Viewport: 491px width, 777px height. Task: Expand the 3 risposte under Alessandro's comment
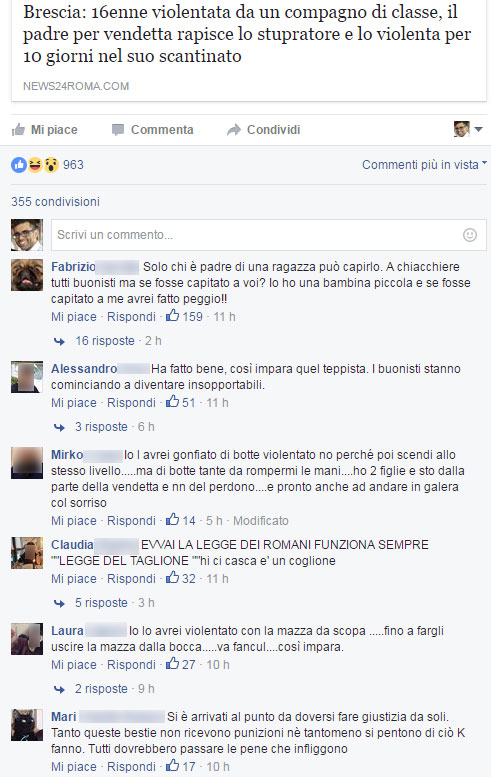tap(101, 427)
